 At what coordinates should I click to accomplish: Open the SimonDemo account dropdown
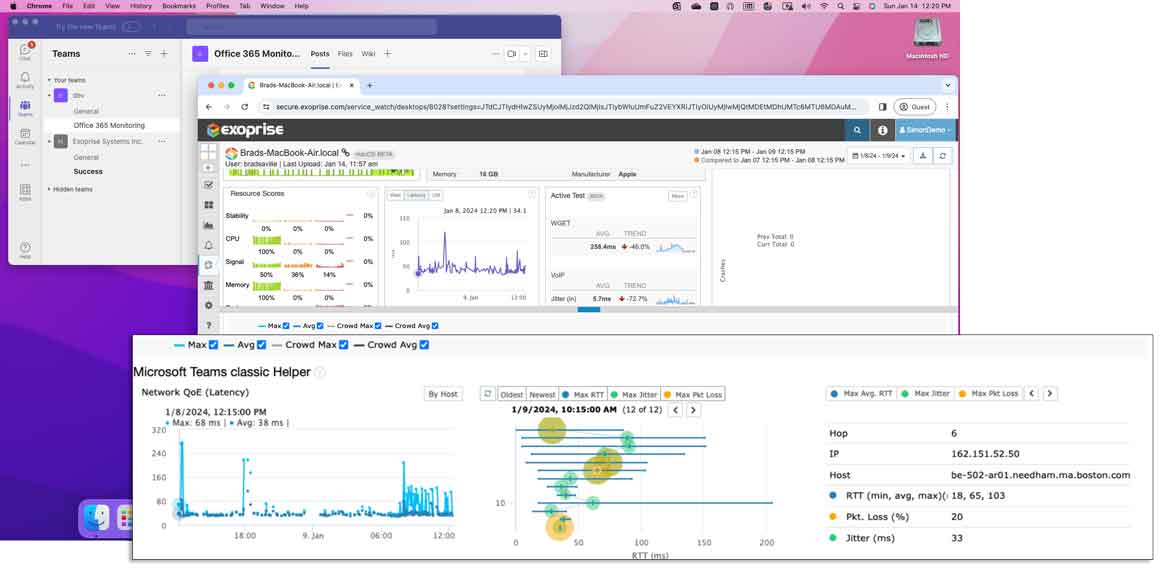click(925, 130)
